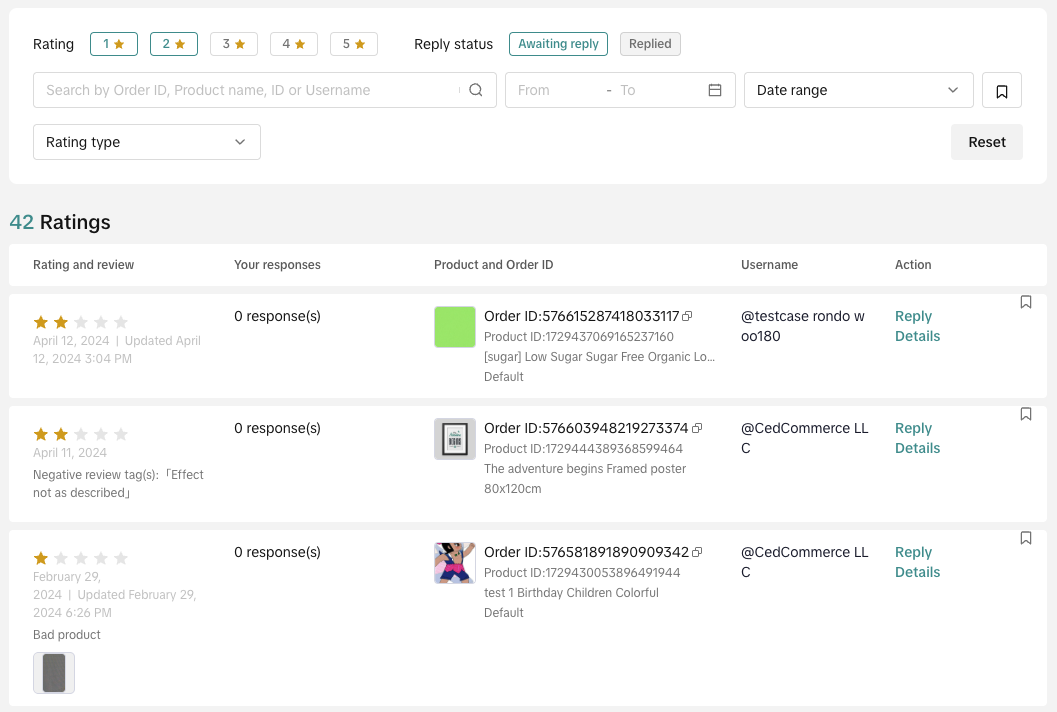
Task: Copy order ID 576603948219273374
Action: point(697,428)
